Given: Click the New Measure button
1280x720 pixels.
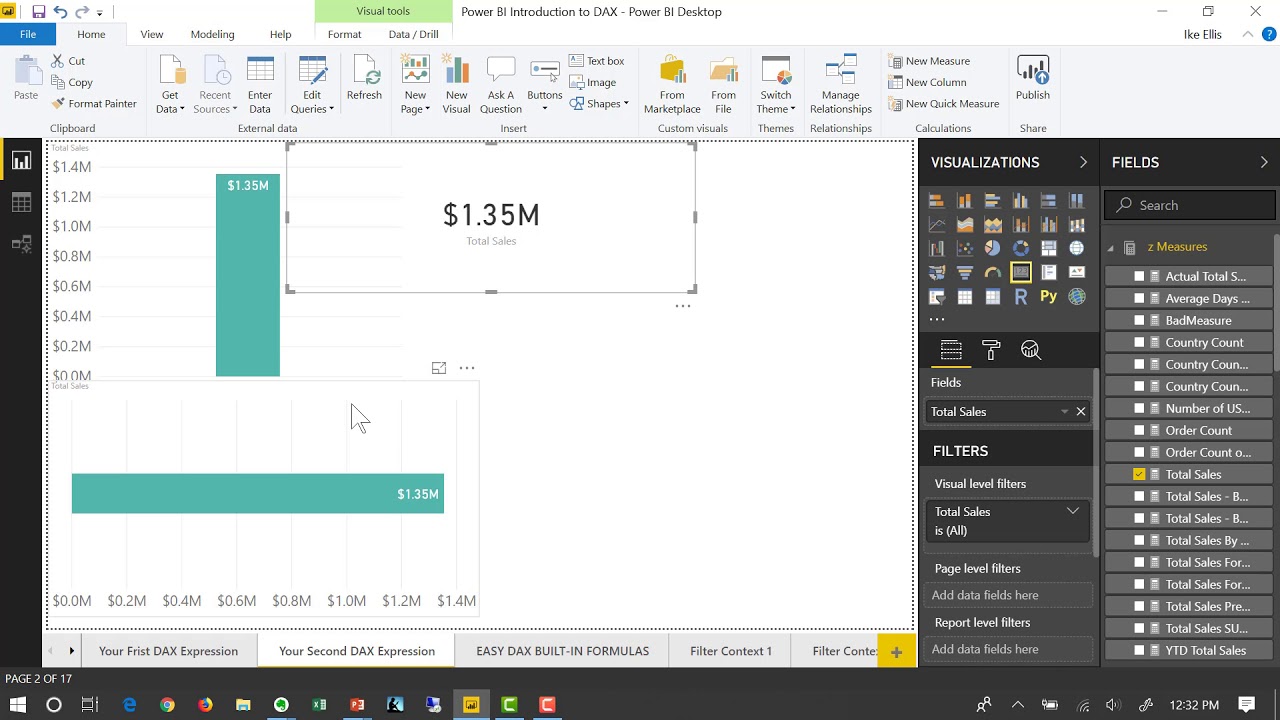Looking at the screenshot, I should coord(929,61).
